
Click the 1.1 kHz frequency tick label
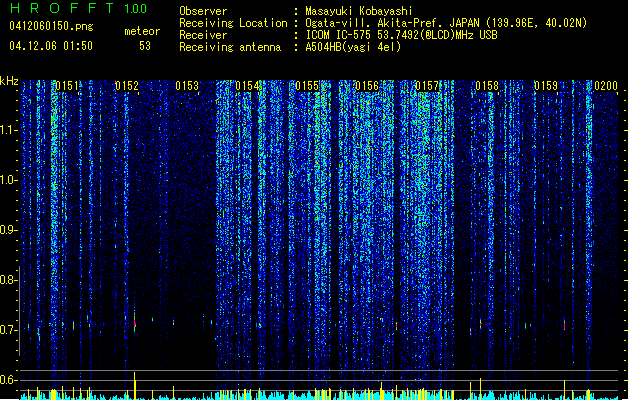(9, 130)
